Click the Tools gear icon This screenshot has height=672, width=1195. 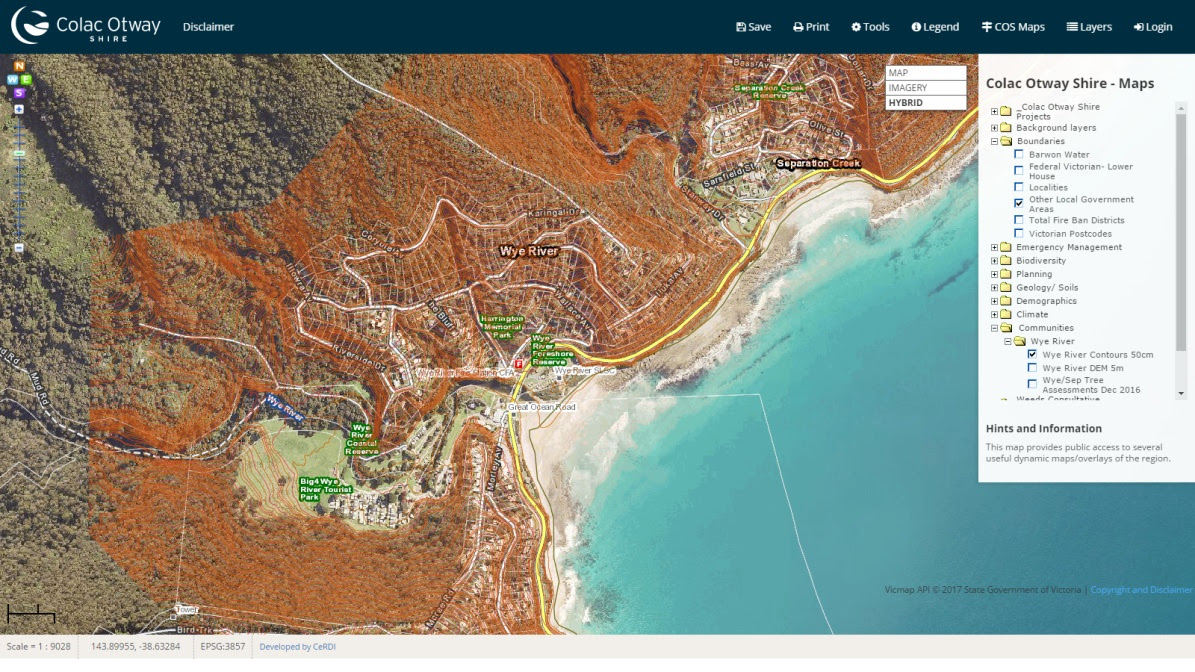(x=856, y=27)
